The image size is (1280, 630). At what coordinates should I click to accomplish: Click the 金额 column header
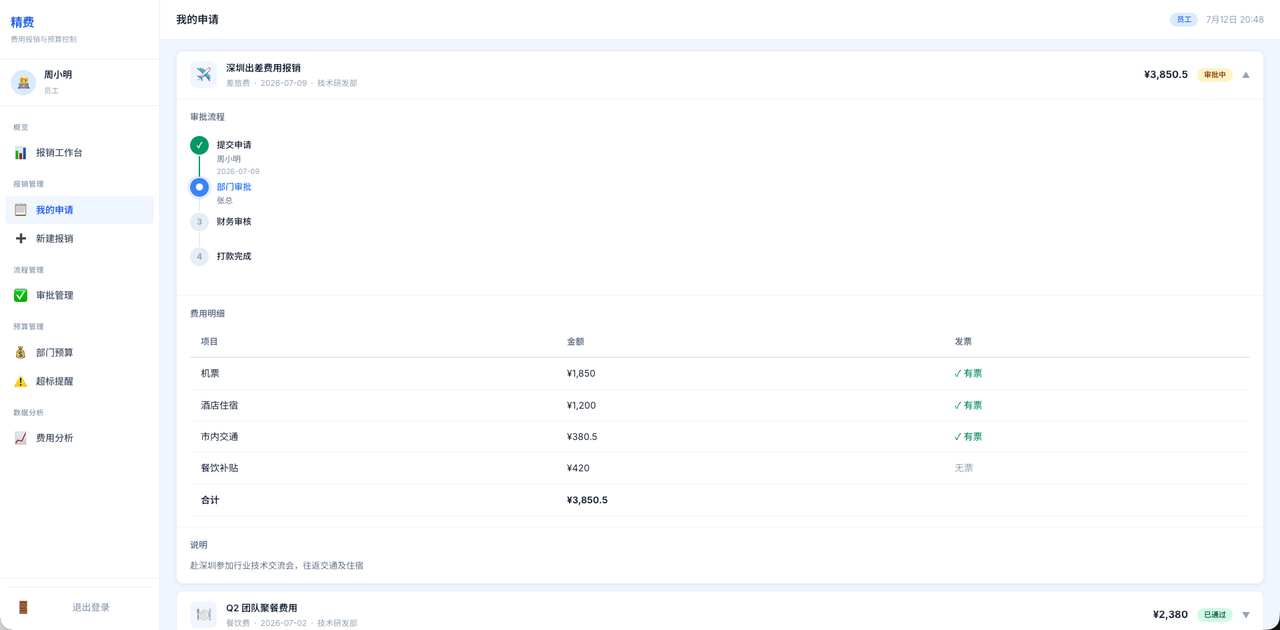pyautogui.click(x=576, y=342)
